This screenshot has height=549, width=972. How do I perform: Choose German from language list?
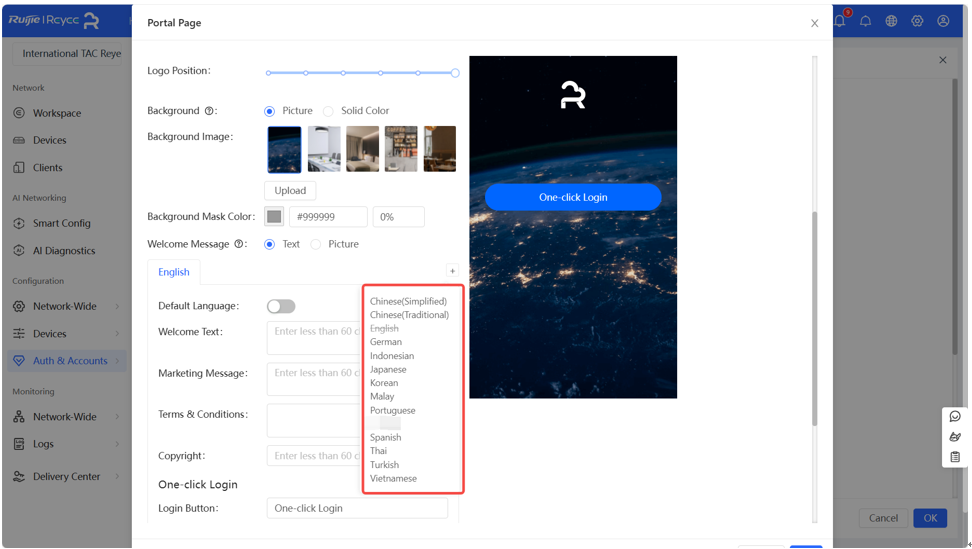[x=386, y=342]
